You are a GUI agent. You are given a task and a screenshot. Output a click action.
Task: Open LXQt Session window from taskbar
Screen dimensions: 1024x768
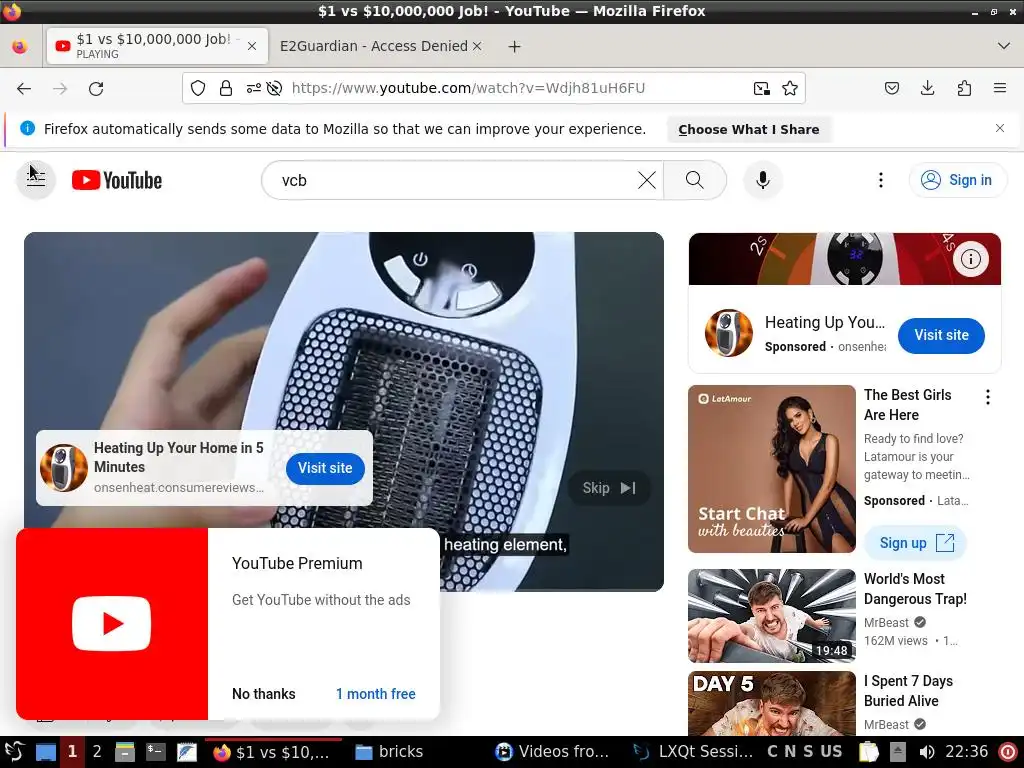click(x=694, y=752)
